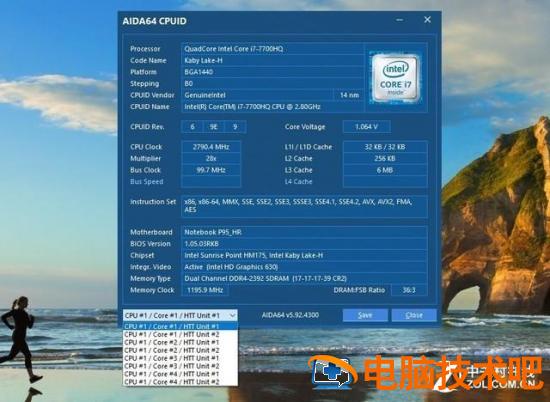Click the CPUID vendor value GenuineIntel
The image size is (550, 402).
[257, 95]
